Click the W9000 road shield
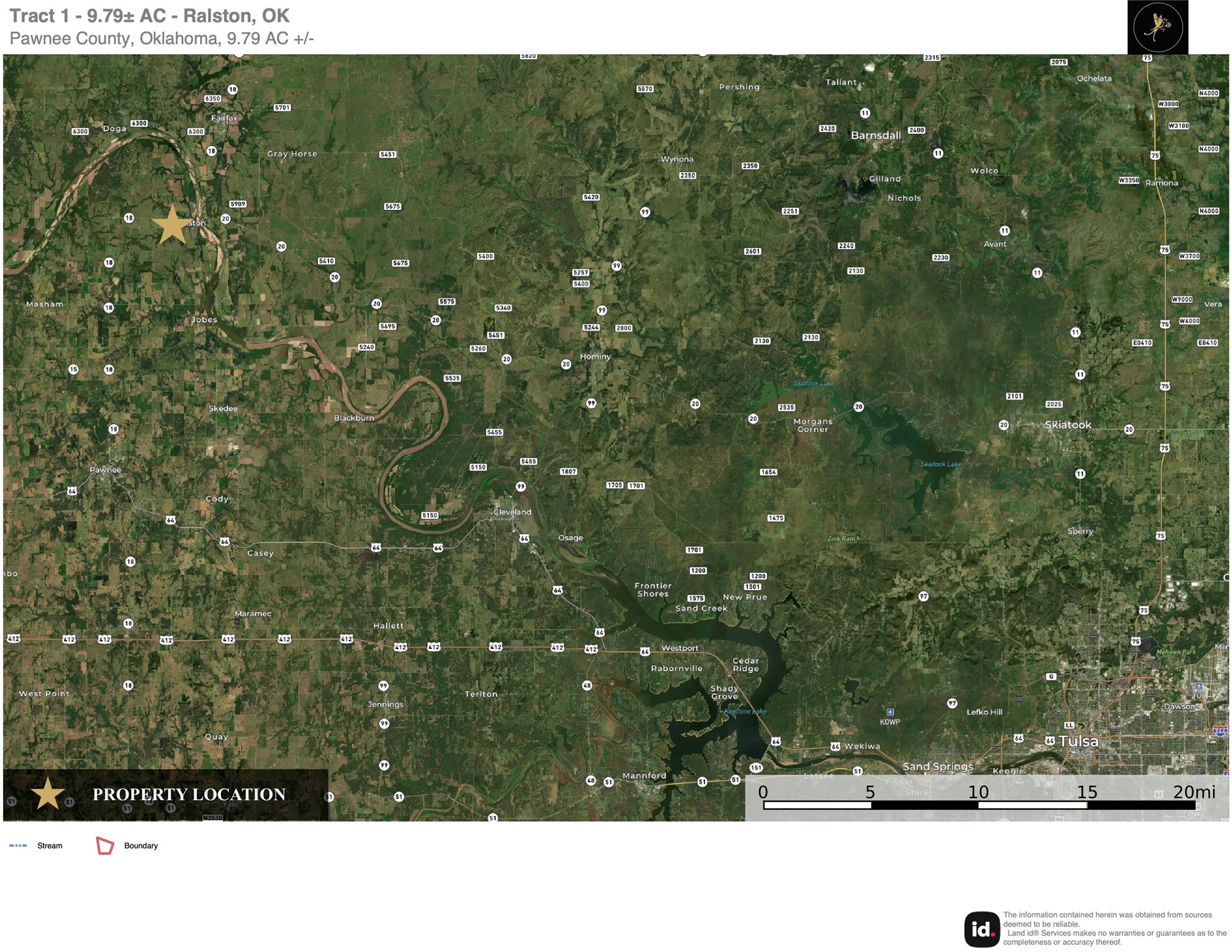1232x952 pixels. (x=1182, y=300)
